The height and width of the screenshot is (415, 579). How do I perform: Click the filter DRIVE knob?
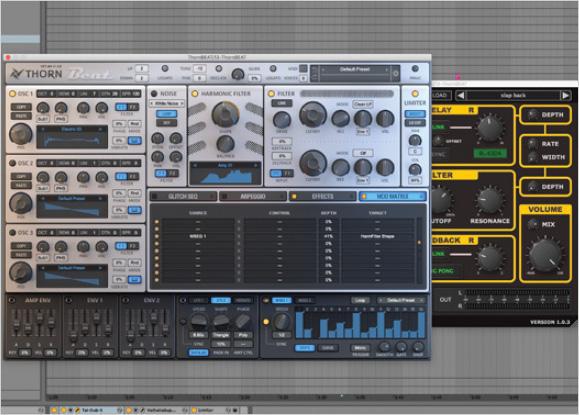[282, 120]
